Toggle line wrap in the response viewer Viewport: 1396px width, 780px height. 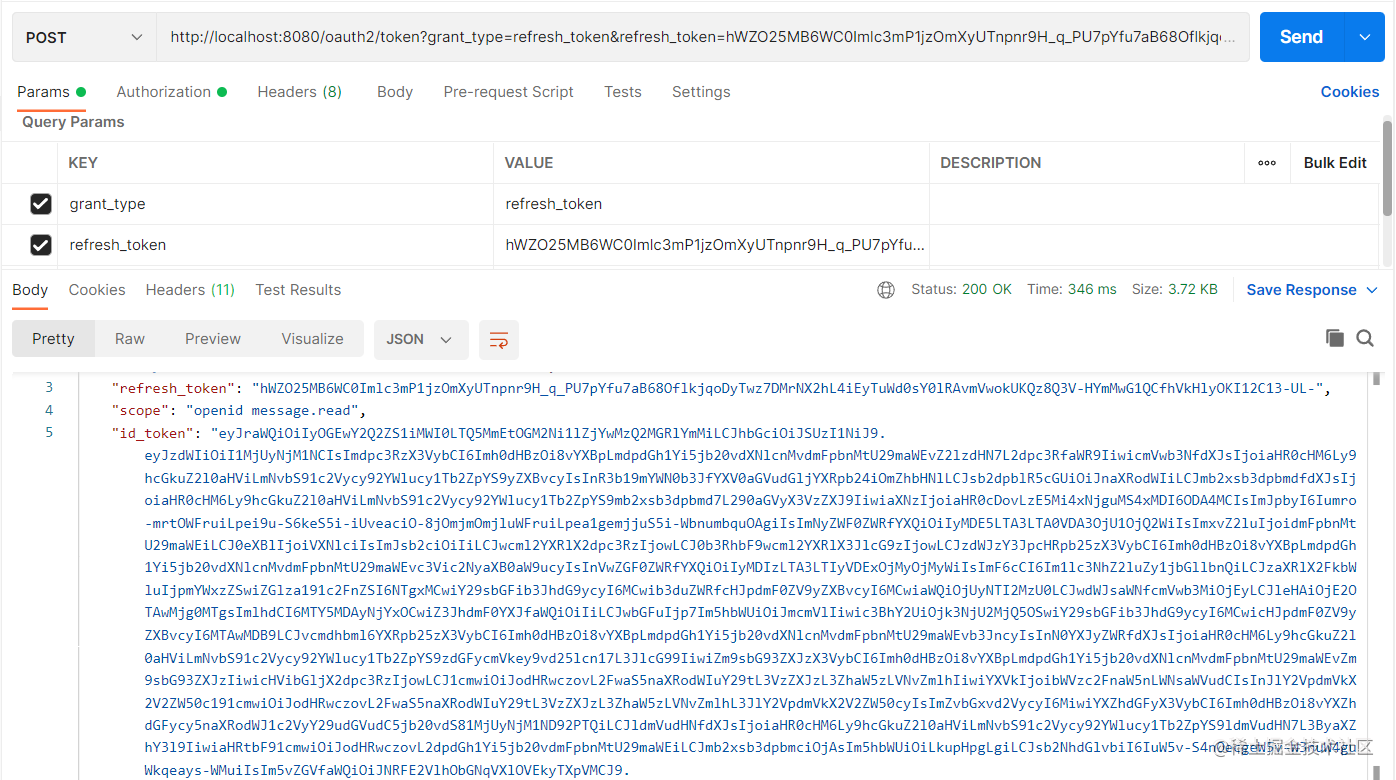tap(499, 339)
